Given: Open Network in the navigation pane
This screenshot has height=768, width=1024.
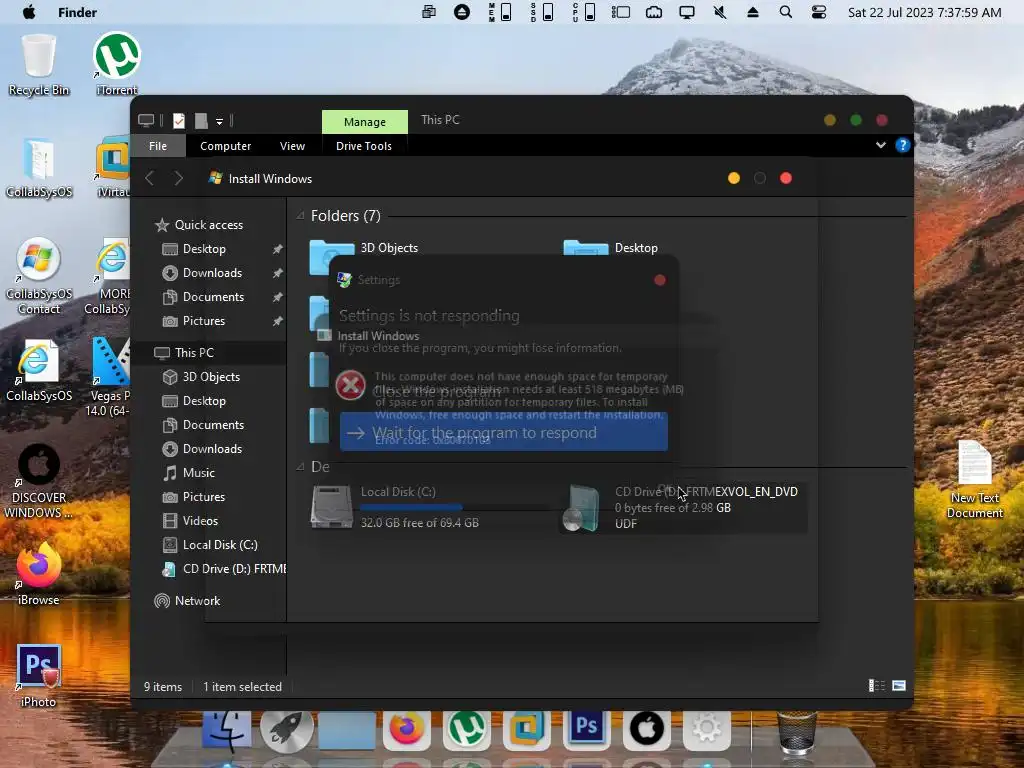Looking at the screenshot, I should point(187,601).
